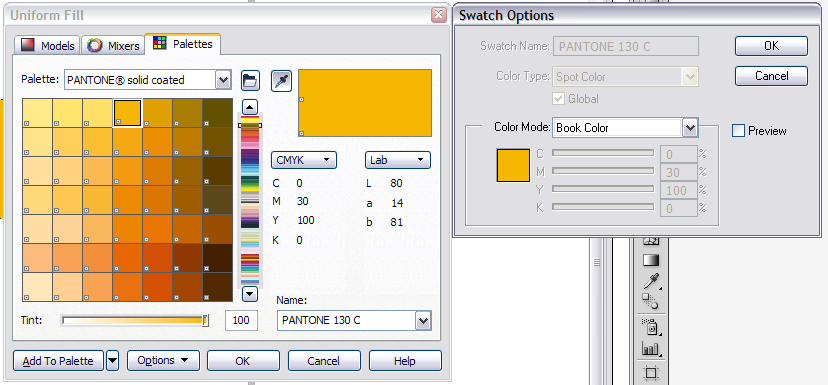Screen dimensions: 828x385
Task: Open the CMYK color model dropdown
Action: pos(304,159)
